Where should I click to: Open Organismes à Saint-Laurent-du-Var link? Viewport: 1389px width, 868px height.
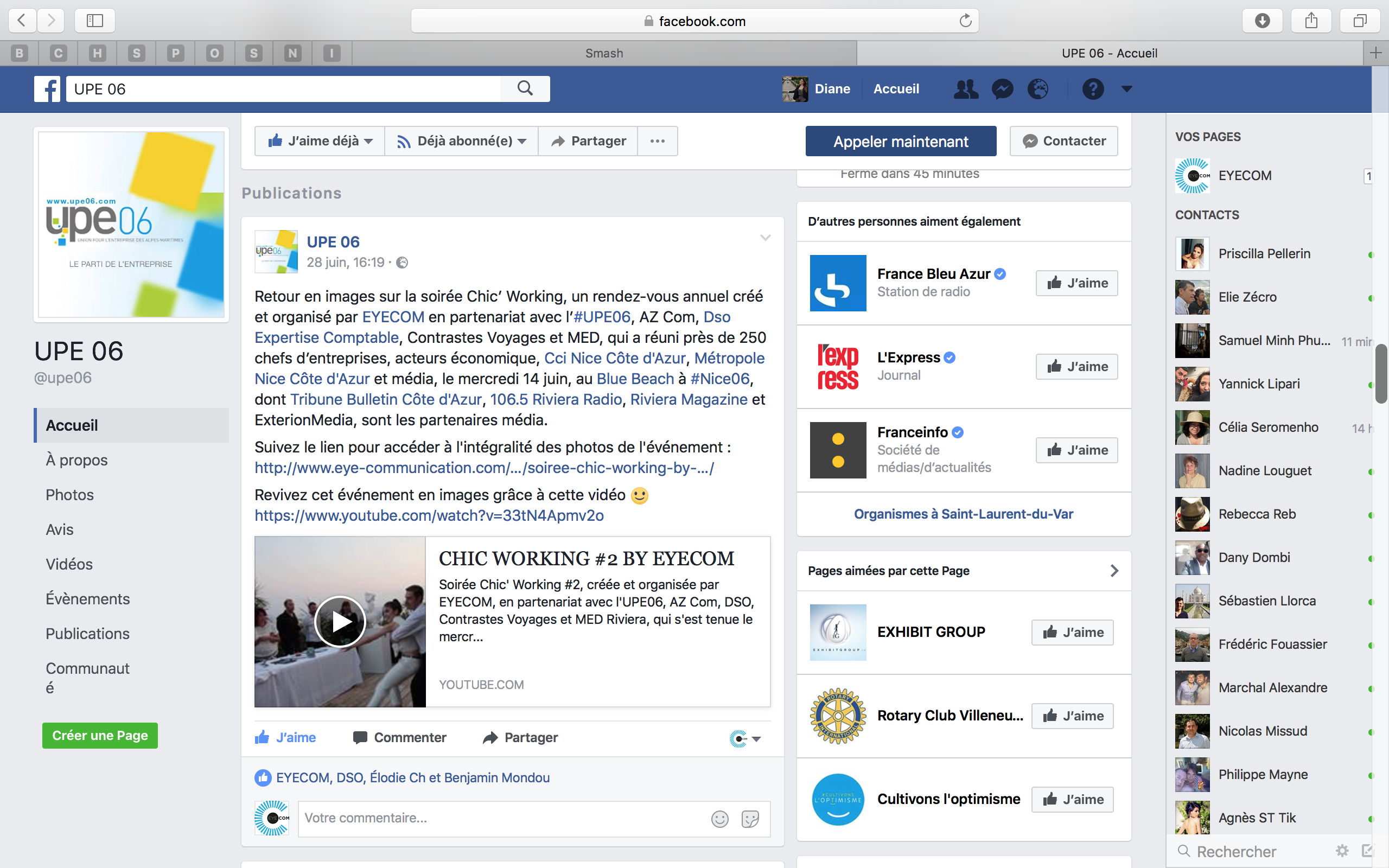point(963,514)
